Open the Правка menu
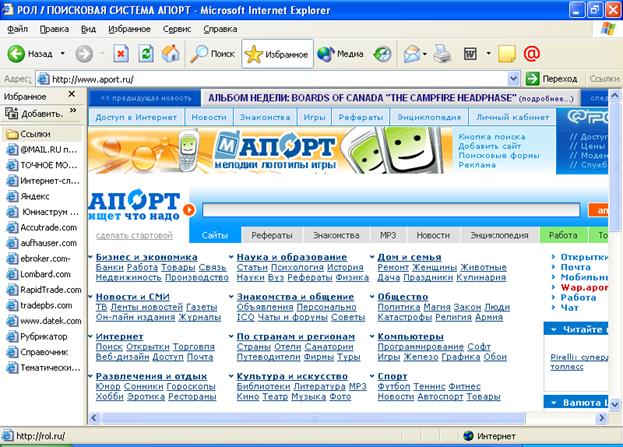 point(54,29)
